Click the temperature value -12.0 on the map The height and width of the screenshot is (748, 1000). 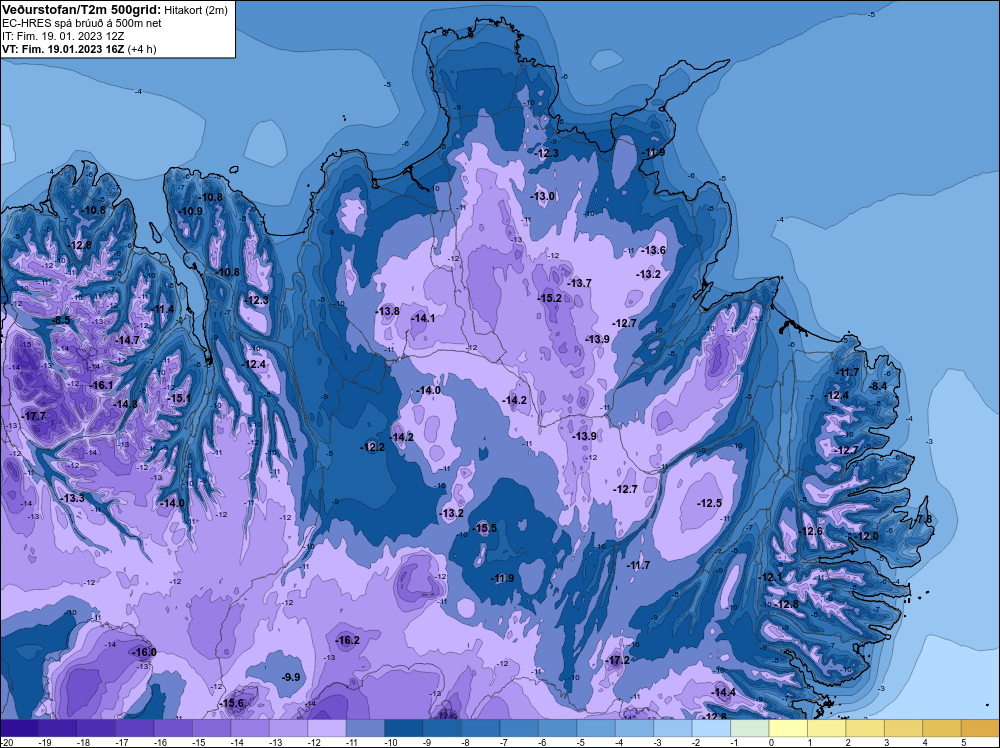tap(867, 536)
